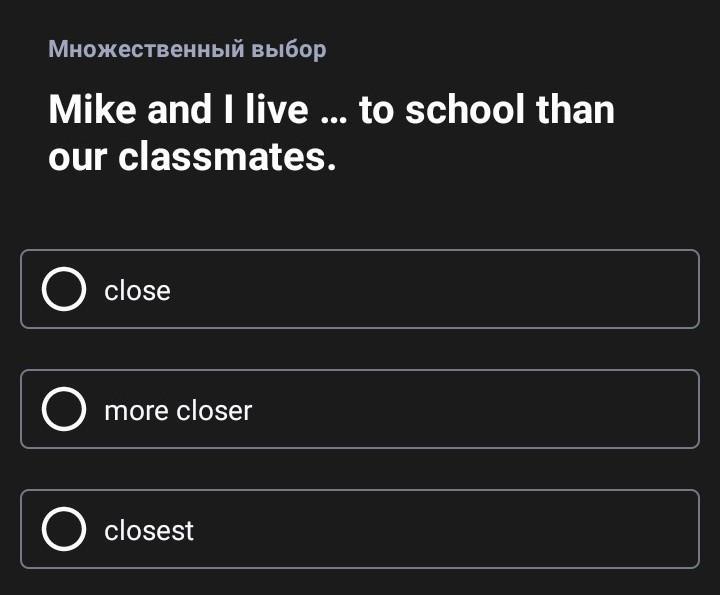Click the "close" answer text
Viewport: 720px width, 595px height.
point(138,291)
